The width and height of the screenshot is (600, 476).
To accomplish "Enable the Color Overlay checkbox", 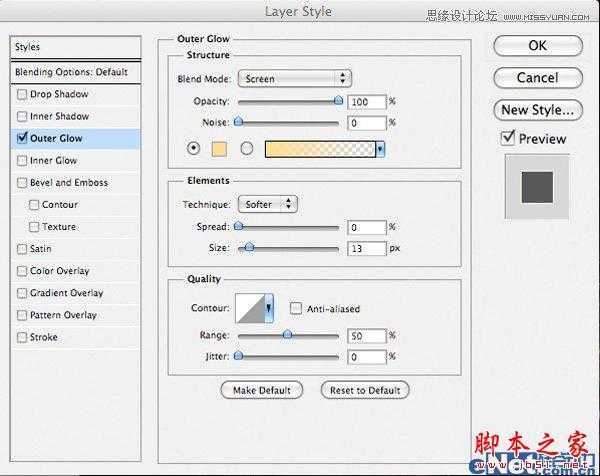I will 22,271.
